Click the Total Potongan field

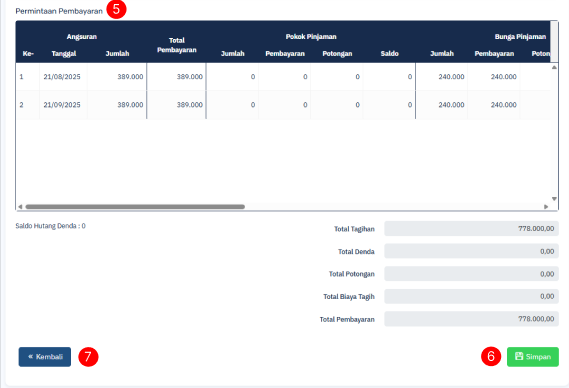pos(471,274)
